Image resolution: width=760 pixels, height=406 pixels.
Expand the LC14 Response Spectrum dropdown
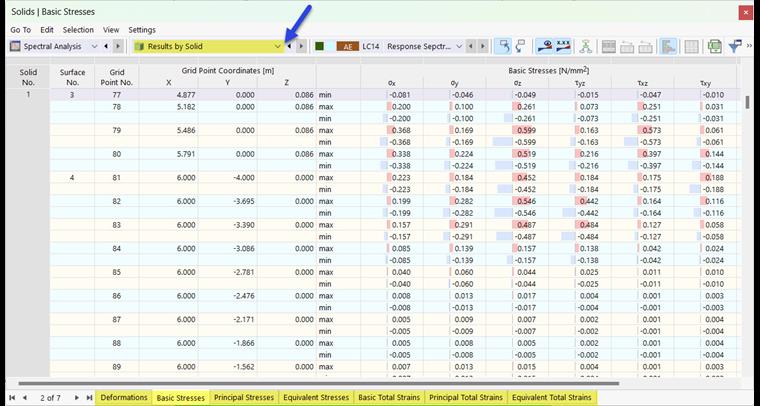click(x=459, y=47)
